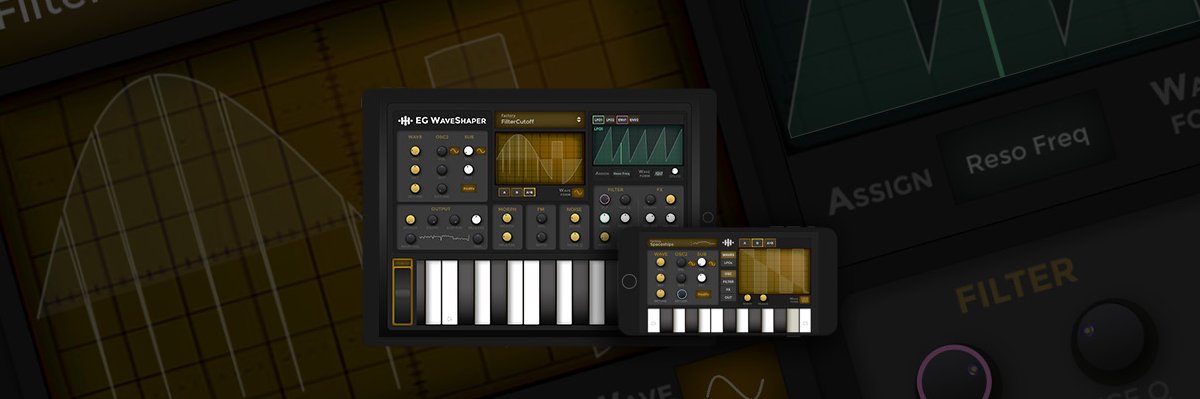Click the A>B copy button on tablet
The height and width of the screenshot is (399, 1200).
pyautogui.click(x=529, y=192)
